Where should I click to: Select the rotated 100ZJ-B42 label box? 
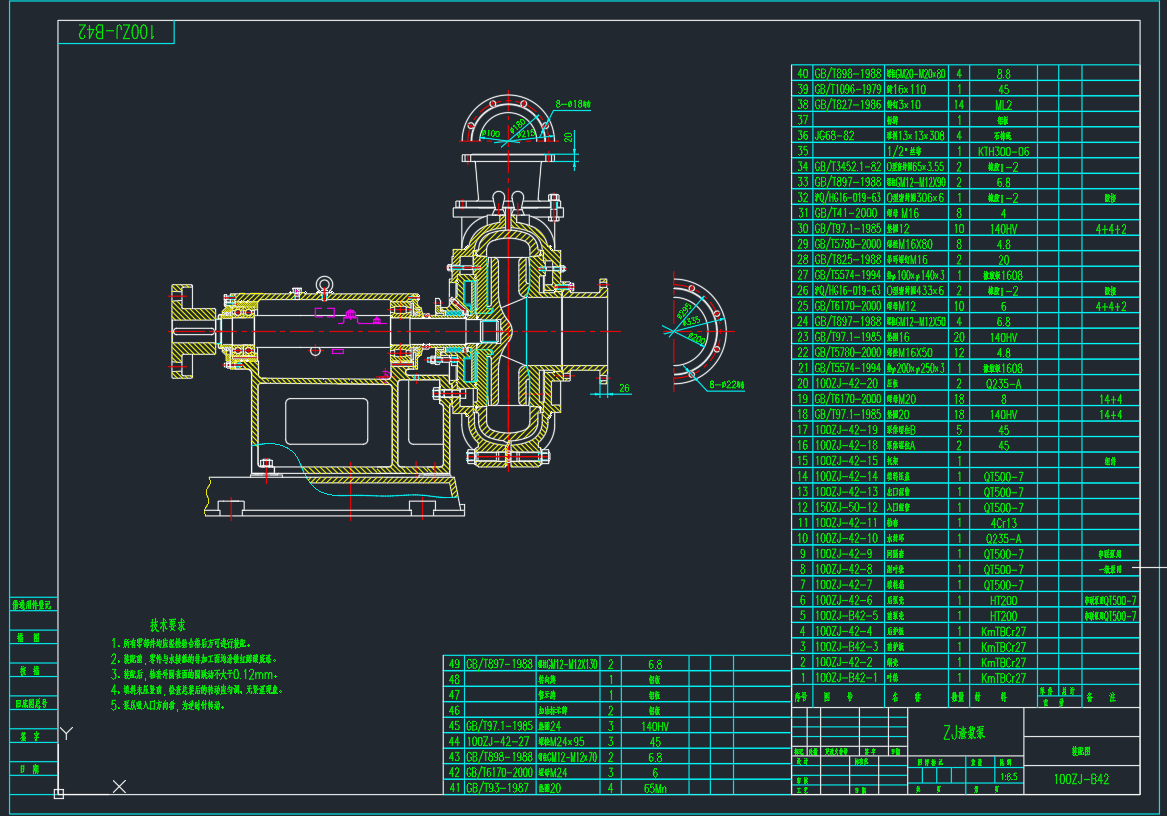coord(115,32)
